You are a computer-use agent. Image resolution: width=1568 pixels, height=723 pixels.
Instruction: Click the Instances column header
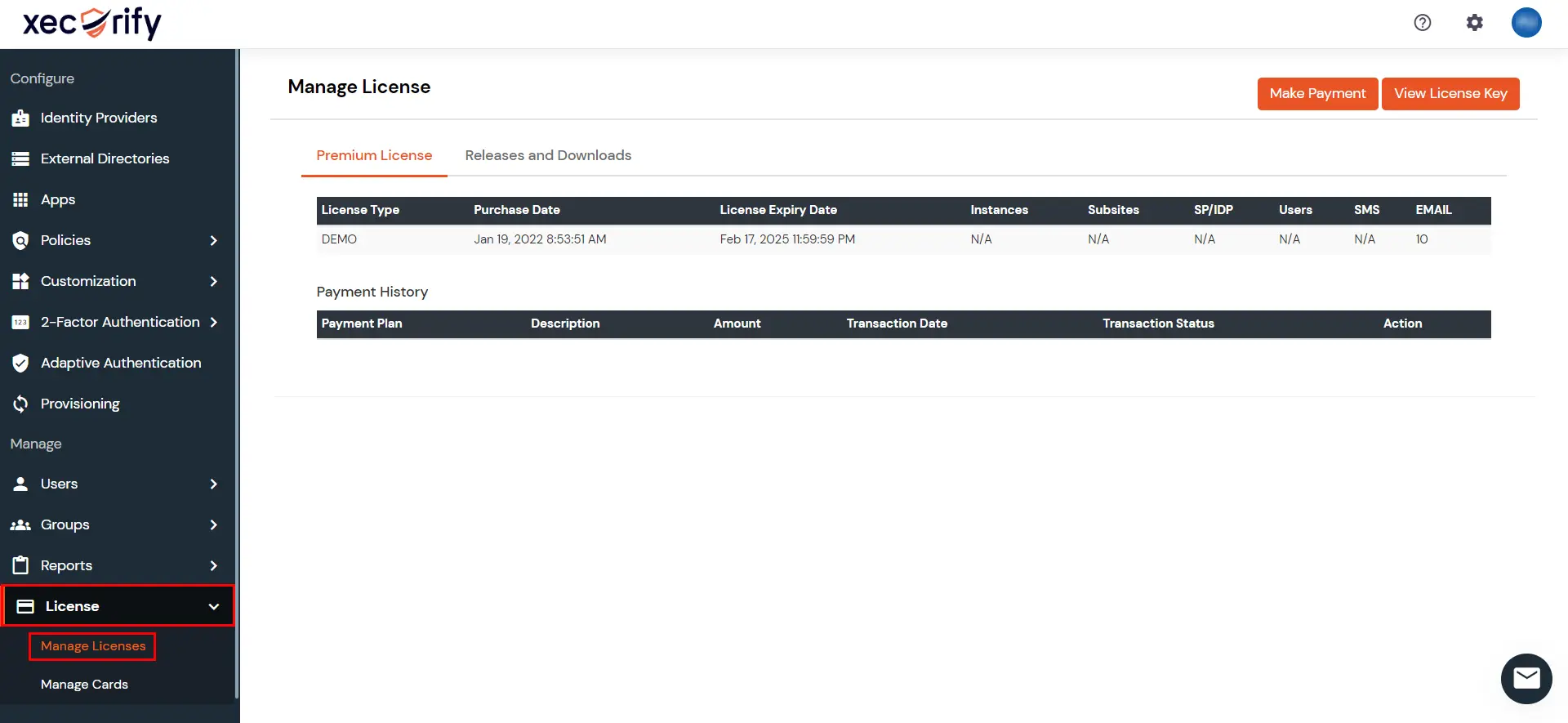(x=999, y=210)
